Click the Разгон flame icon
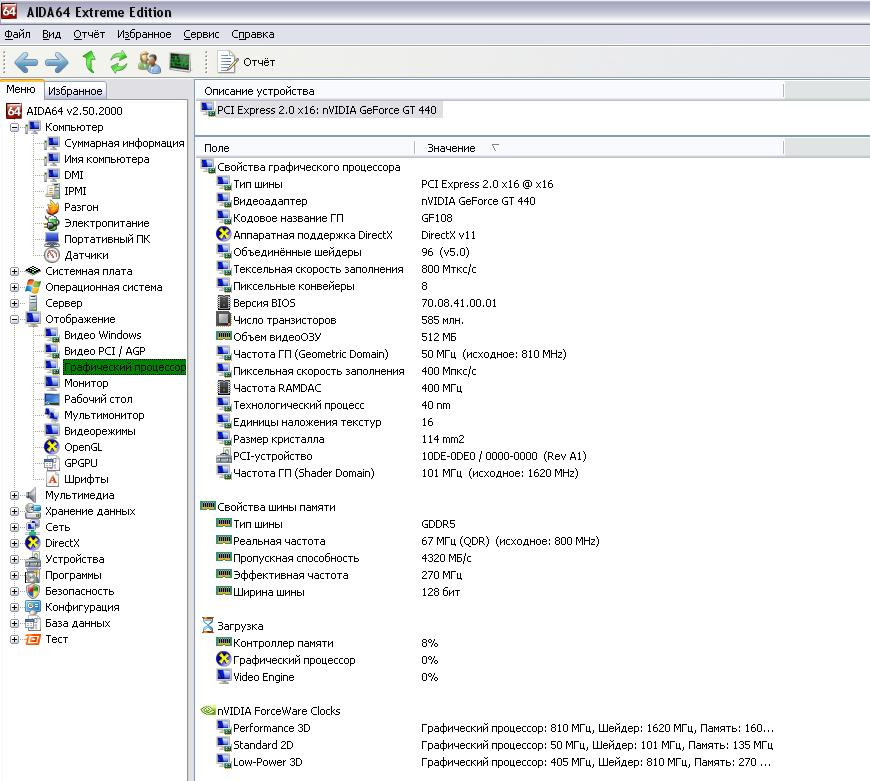This screenshot has width=870, height=781. pyautogui.click(x=52, y=207)
